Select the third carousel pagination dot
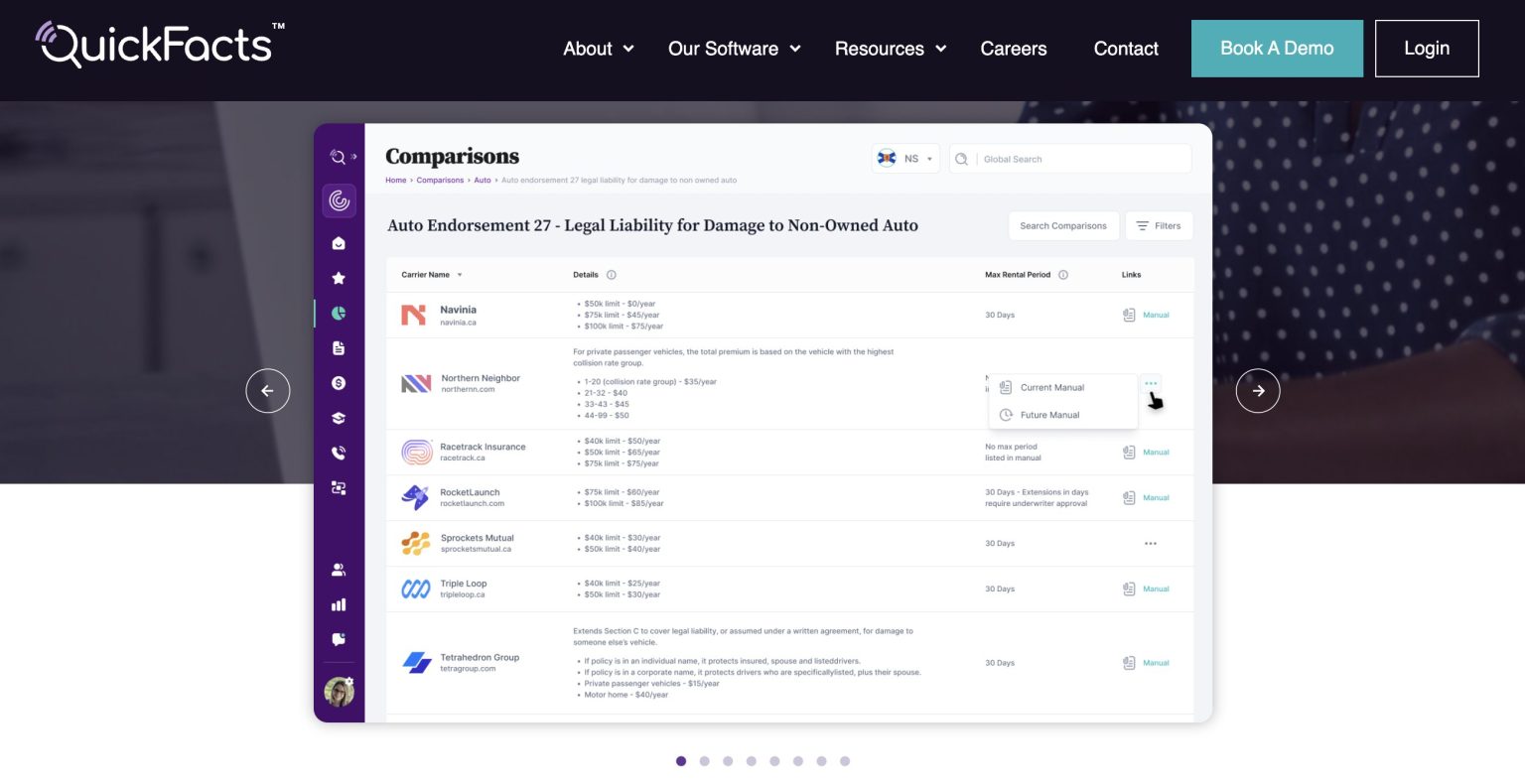 (728, 761)
